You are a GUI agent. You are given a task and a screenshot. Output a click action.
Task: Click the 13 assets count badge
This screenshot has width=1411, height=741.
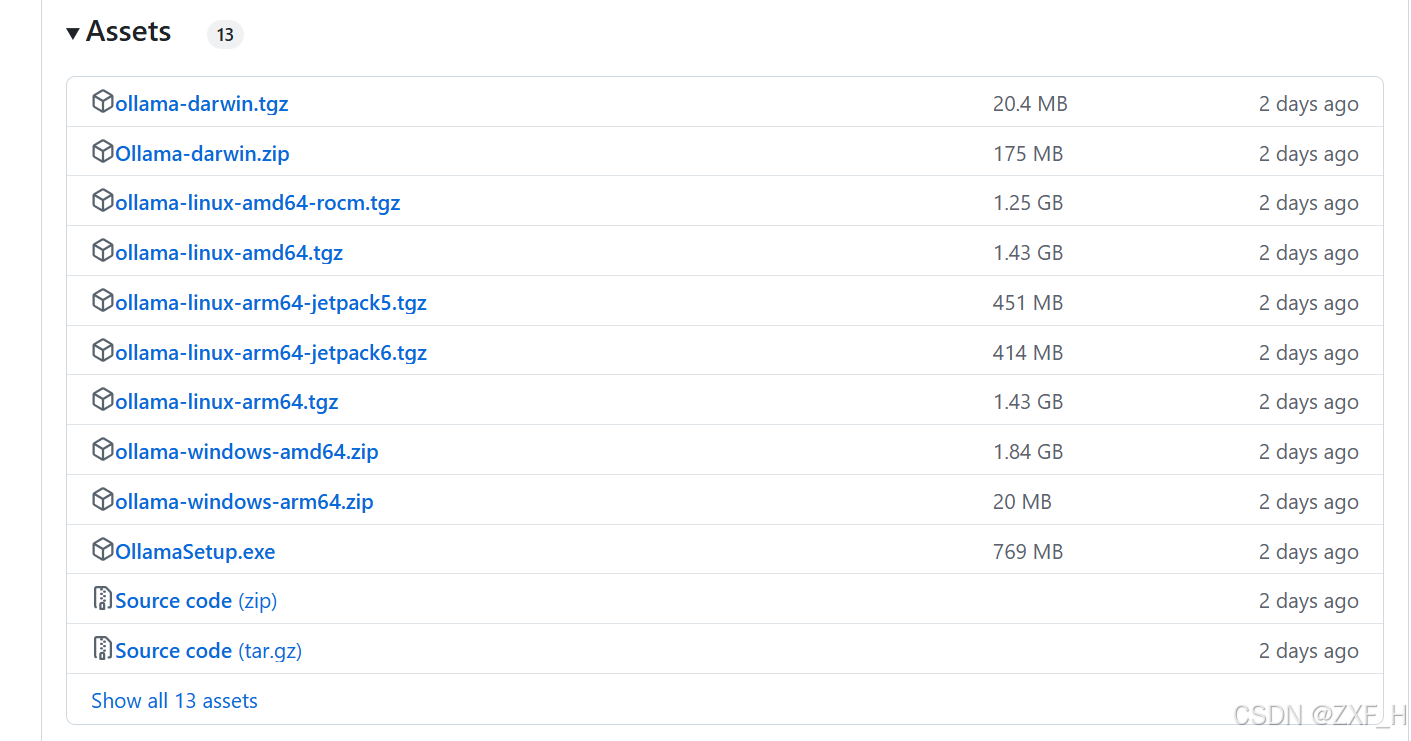[225, 35]
